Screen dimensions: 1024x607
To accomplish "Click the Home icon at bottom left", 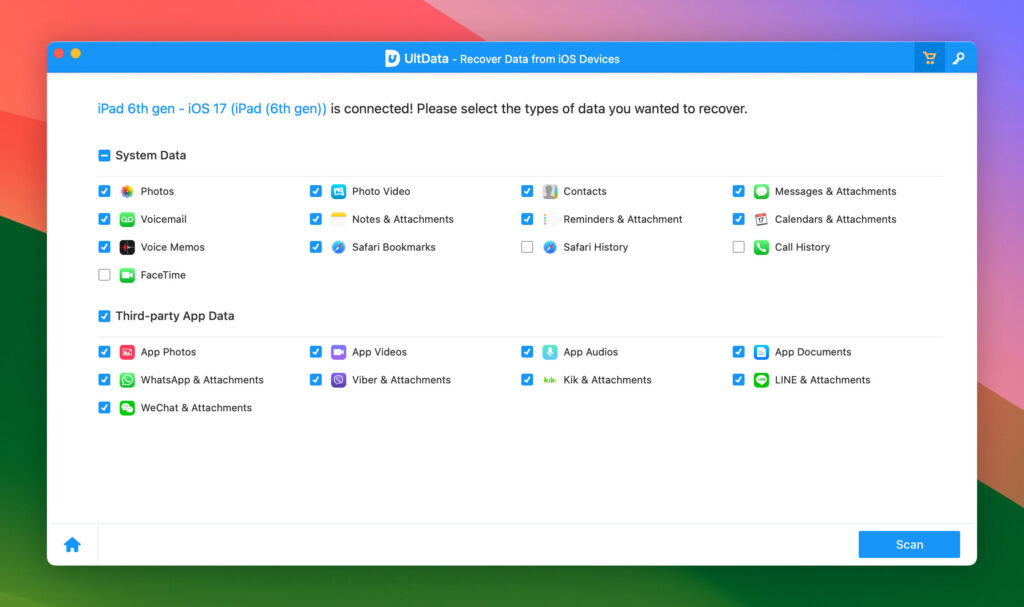I will click(72, 544).
